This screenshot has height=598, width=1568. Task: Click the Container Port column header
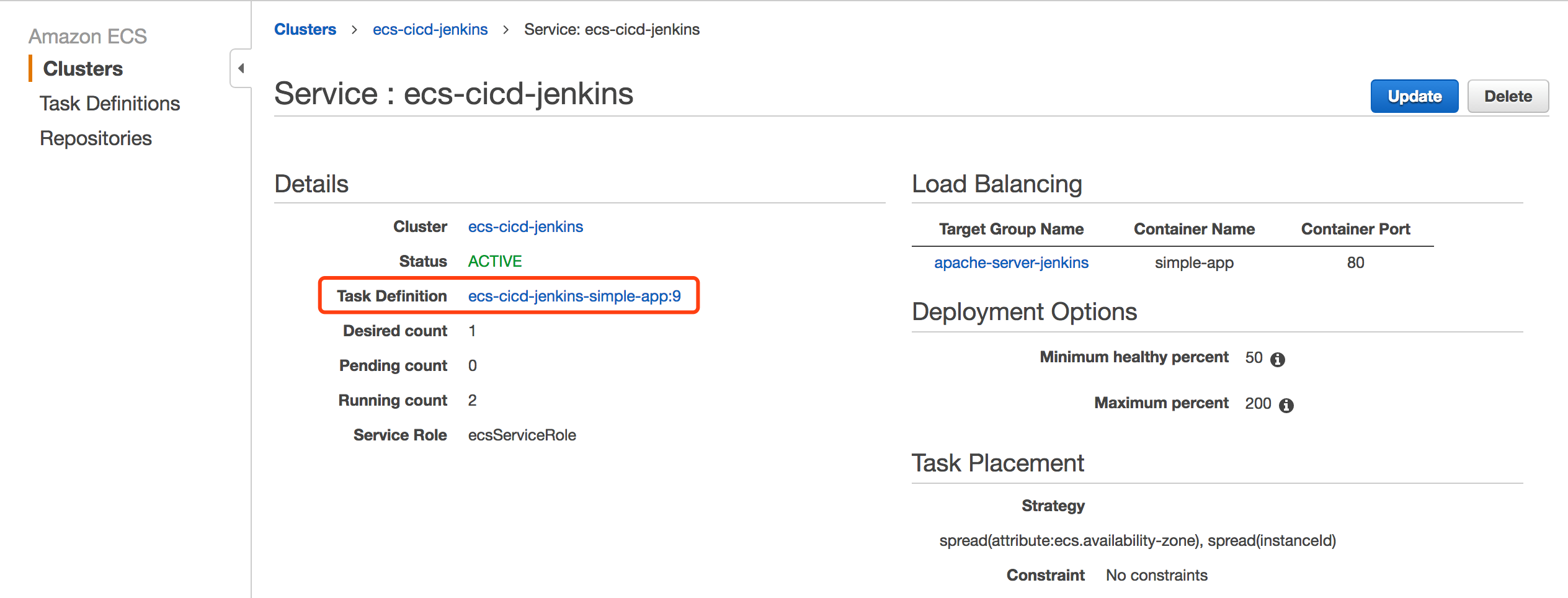(x=1355, y=229)
